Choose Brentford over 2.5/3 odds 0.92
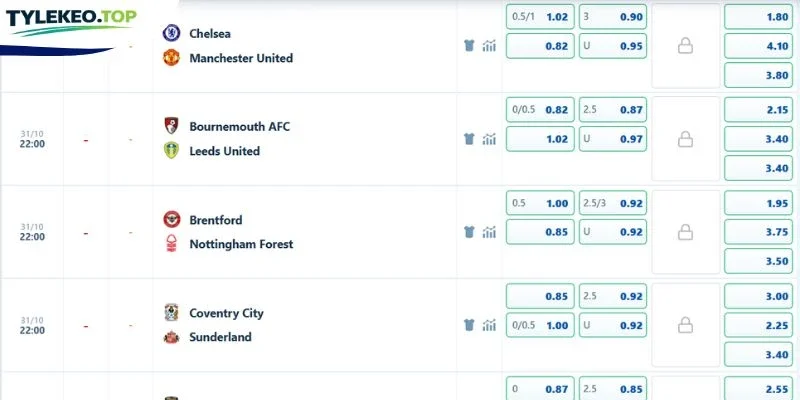 click(x=613, y=203)
